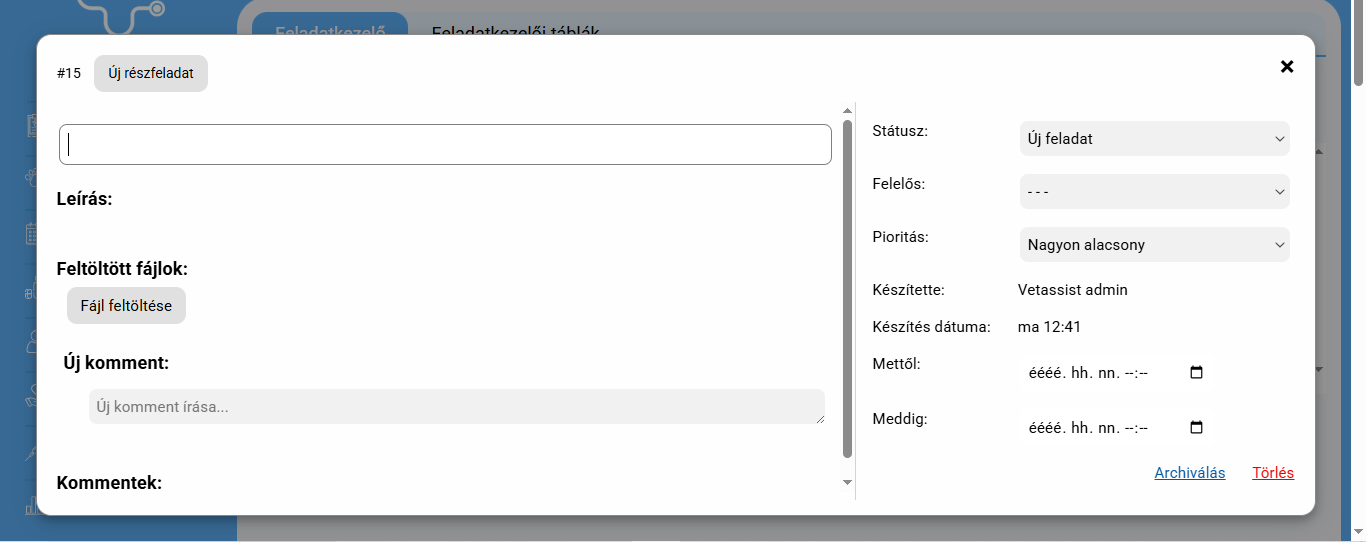This screenshot has height=542, width=1366.
Task: Click the resize handle of the comment box
Action: coord(820,419)
